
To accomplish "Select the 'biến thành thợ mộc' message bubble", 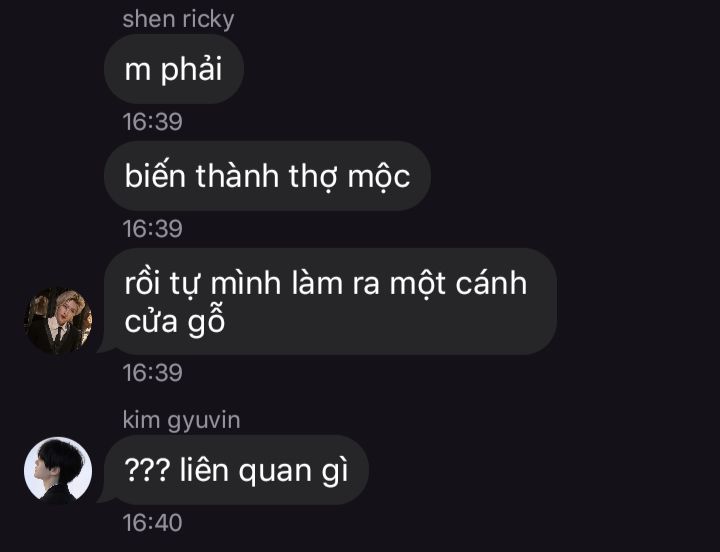I will click(267, 176).
